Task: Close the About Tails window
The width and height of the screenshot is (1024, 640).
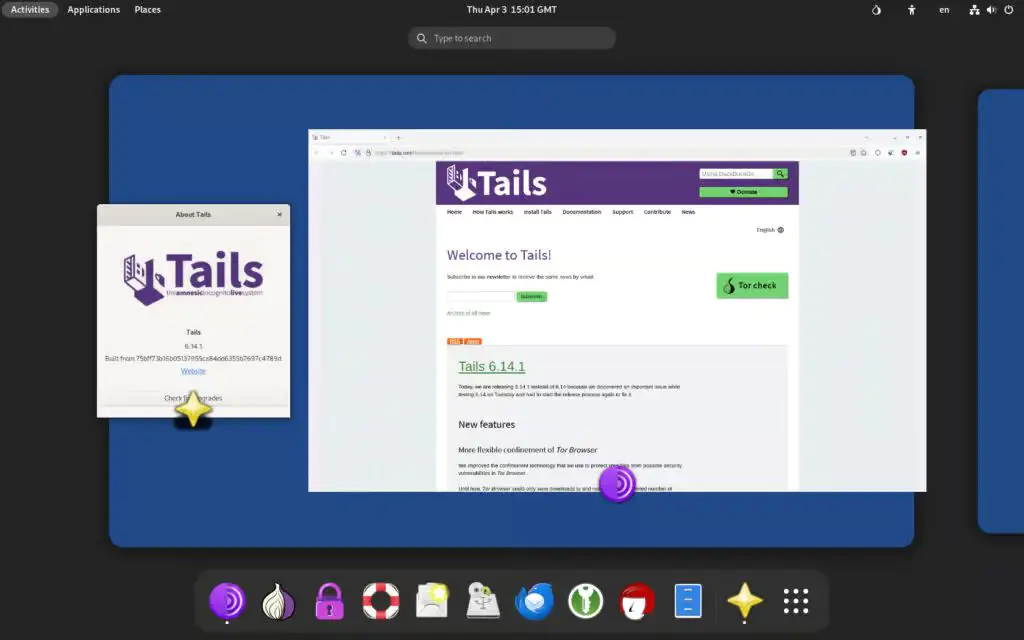Action: (280, 214)
